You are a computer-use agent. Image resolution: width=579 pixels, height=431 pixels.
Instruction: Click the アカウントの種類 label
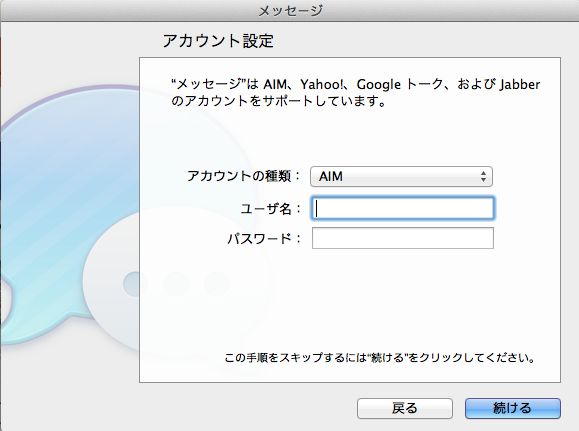click(x=244, y=176)
